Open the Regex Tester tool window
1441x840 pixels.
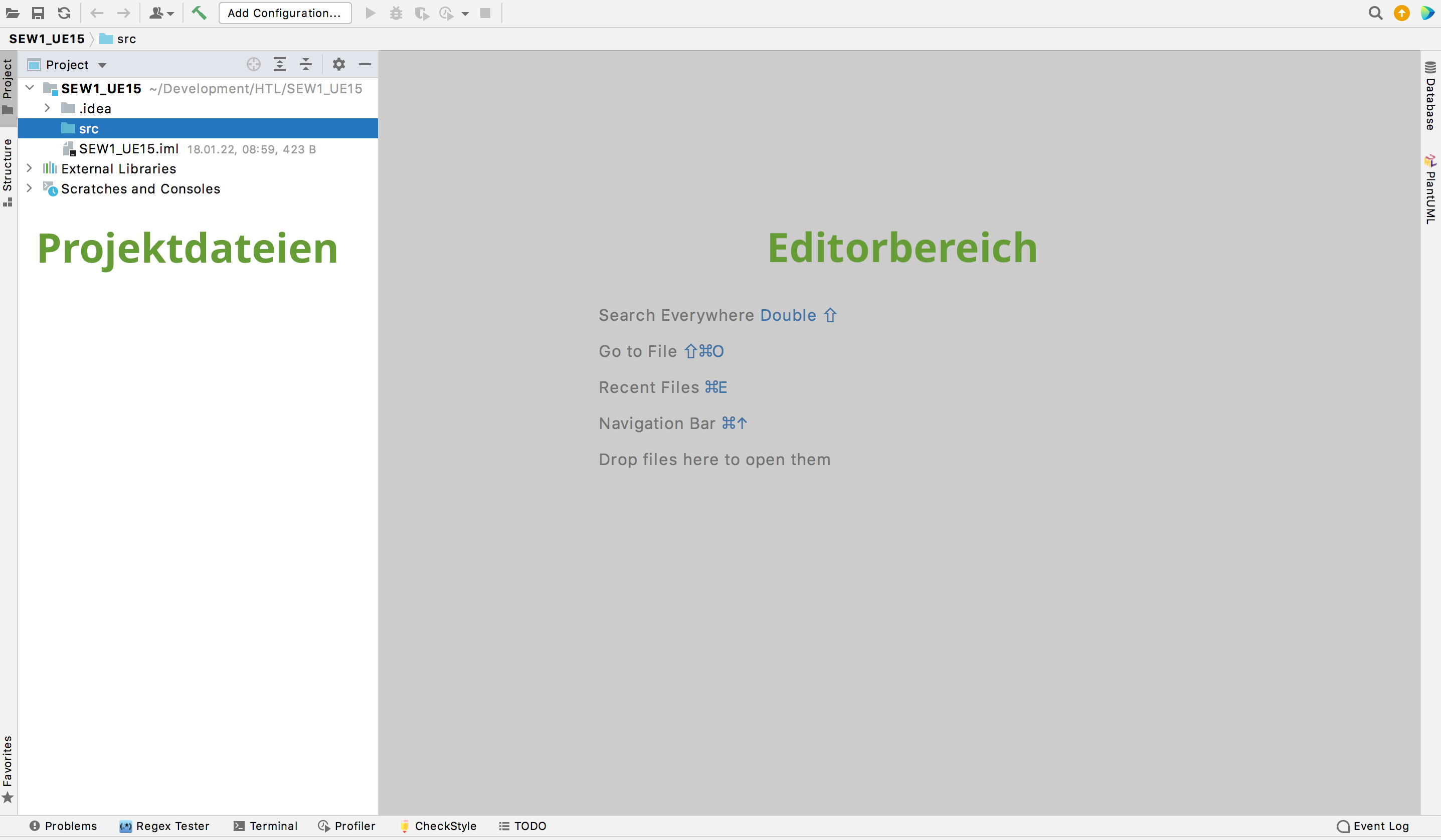click(164, 825)
